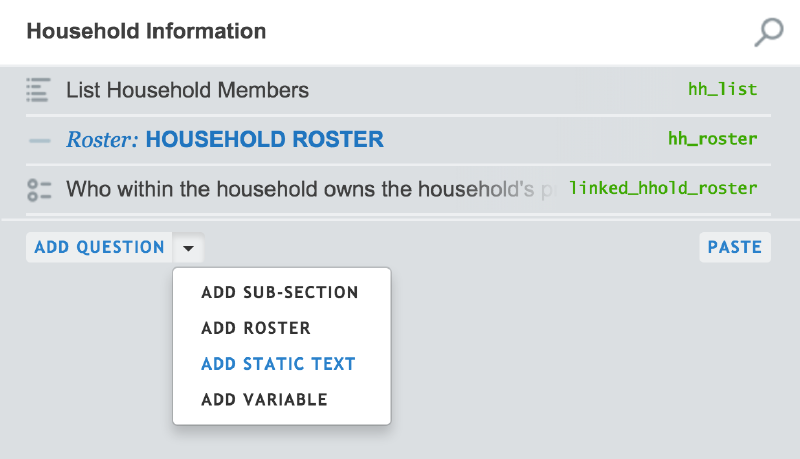Open the HOUSEHOLD ROSTER title

point(264,140)
